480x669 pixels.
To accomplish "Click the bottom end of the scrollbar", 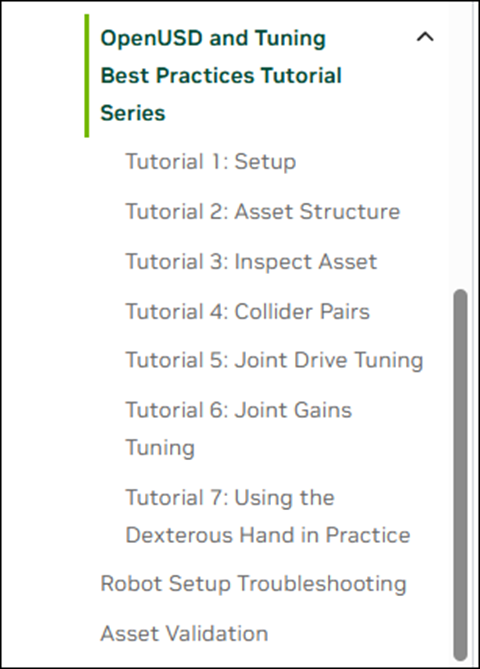I will (460, 656).
